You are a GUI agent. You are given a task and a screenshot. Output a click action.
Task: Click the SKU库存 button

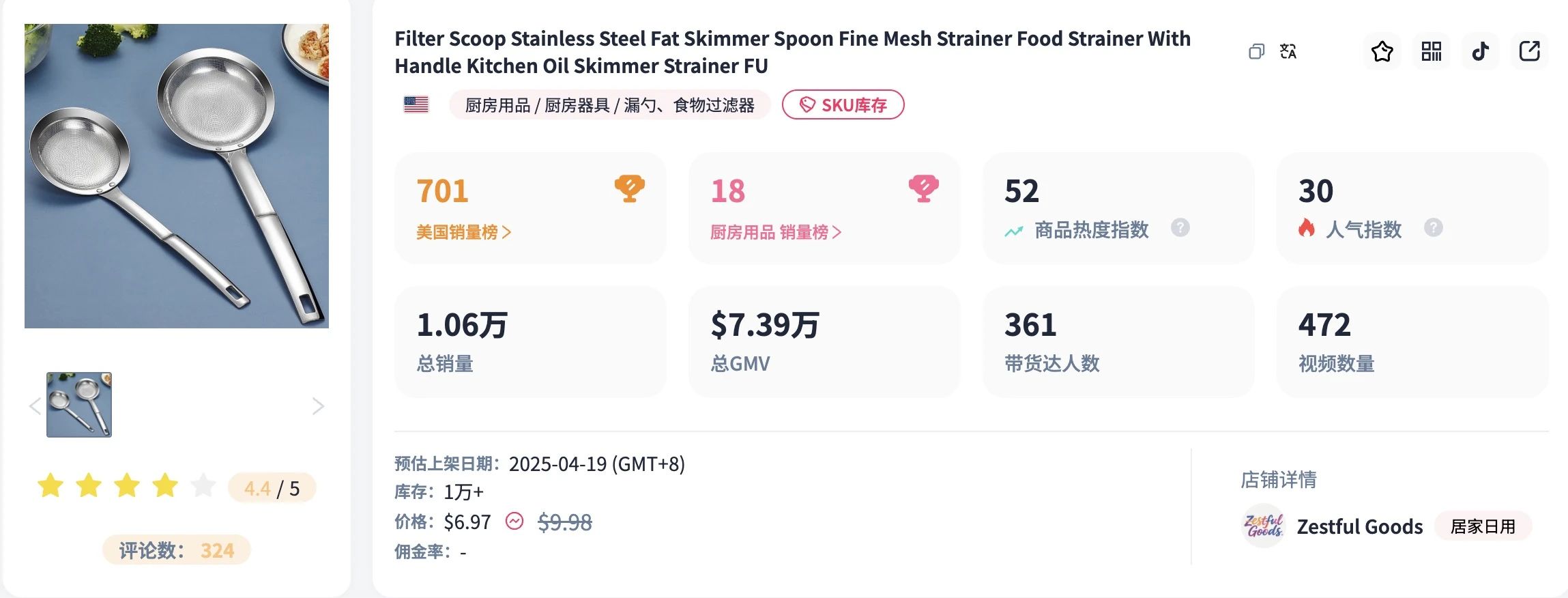pos(843,105)
